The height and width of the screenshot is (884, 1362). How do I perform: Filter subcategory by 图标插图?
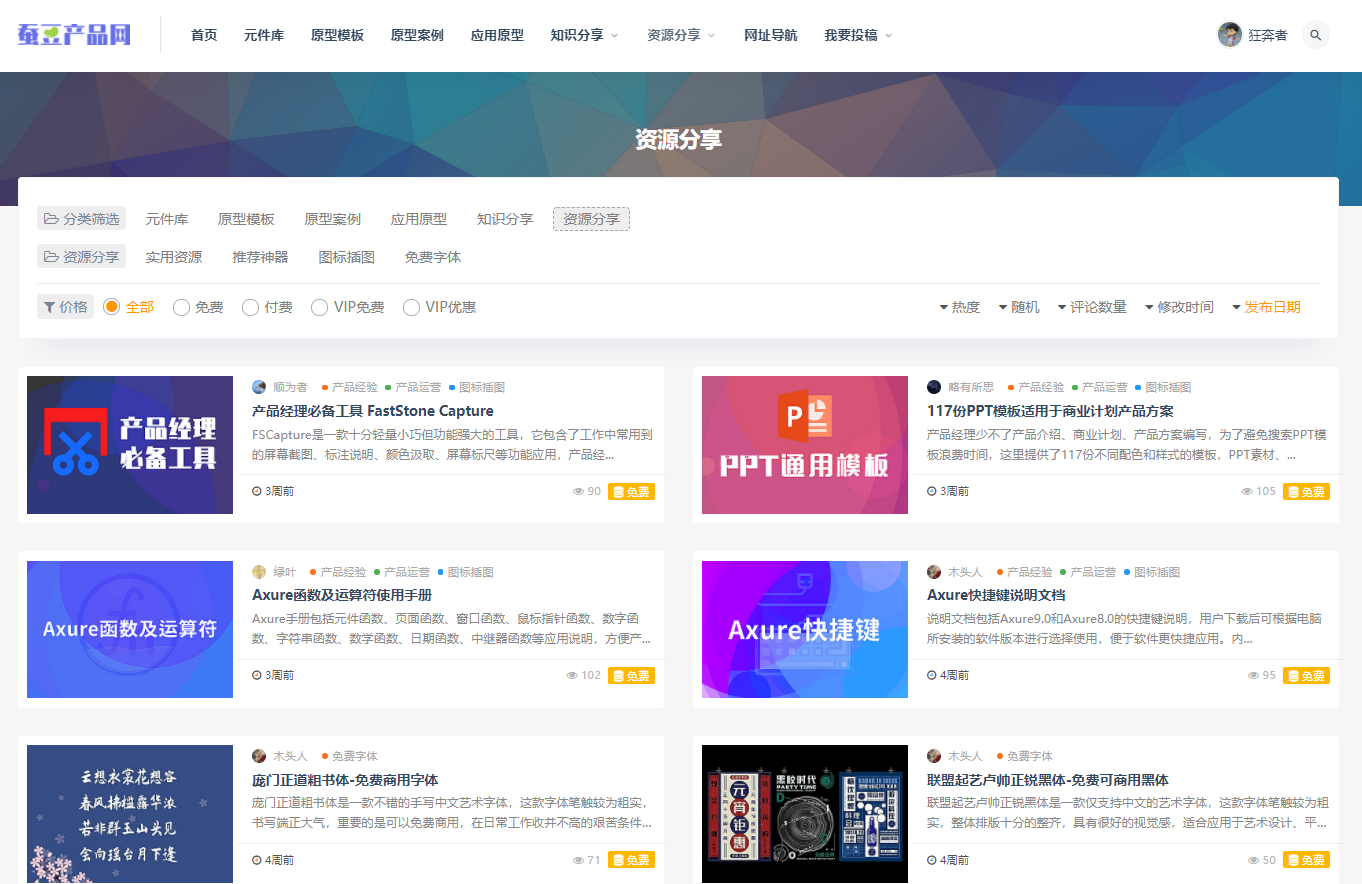coord(347,257)
